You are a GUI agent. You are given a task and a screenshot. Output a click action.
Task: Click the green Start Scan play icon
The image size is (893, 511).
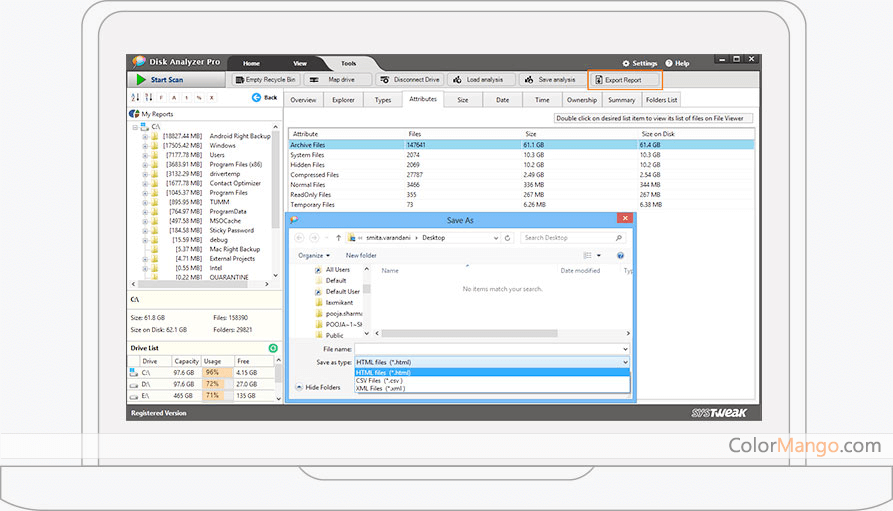point(141,79)
